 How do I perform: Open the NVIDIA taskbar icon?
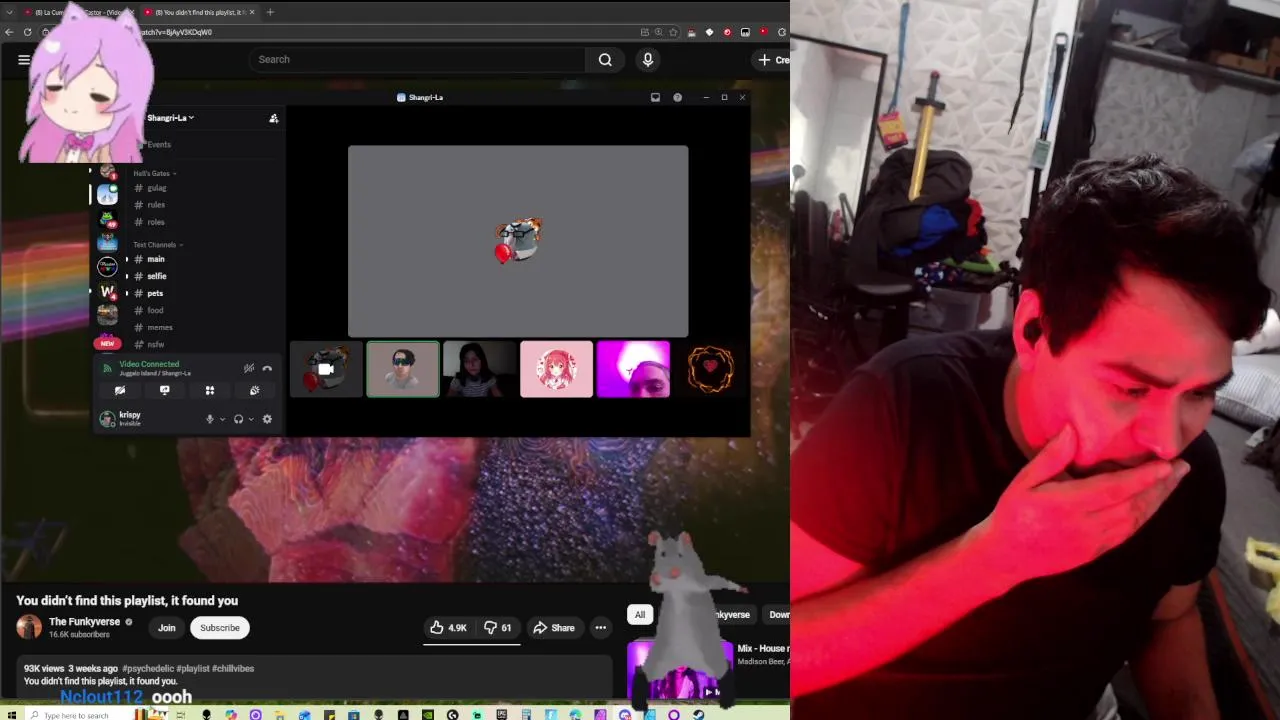click(x=427, y=714)
